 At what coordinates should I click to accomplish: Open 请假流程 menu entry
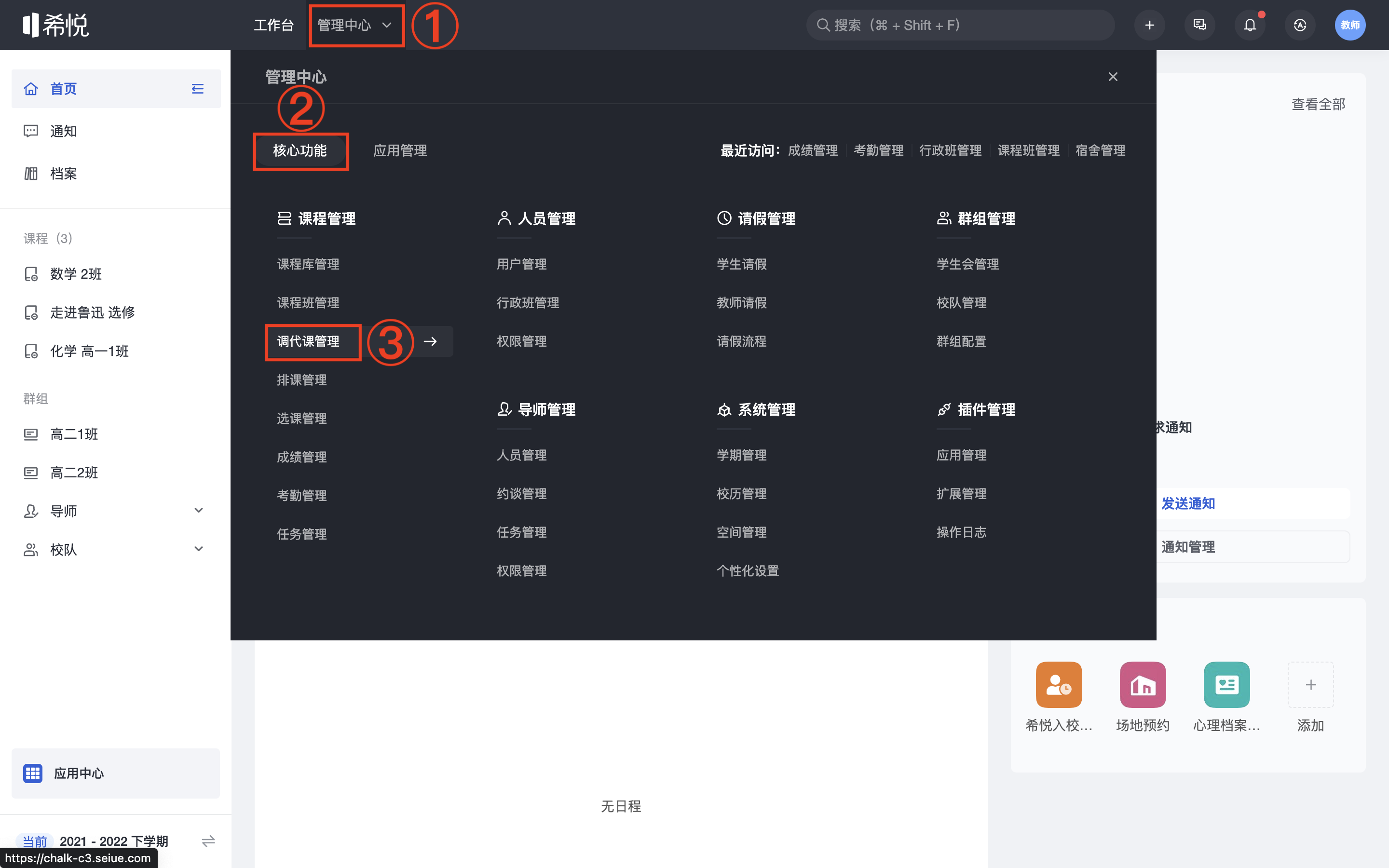pos(742,341)
